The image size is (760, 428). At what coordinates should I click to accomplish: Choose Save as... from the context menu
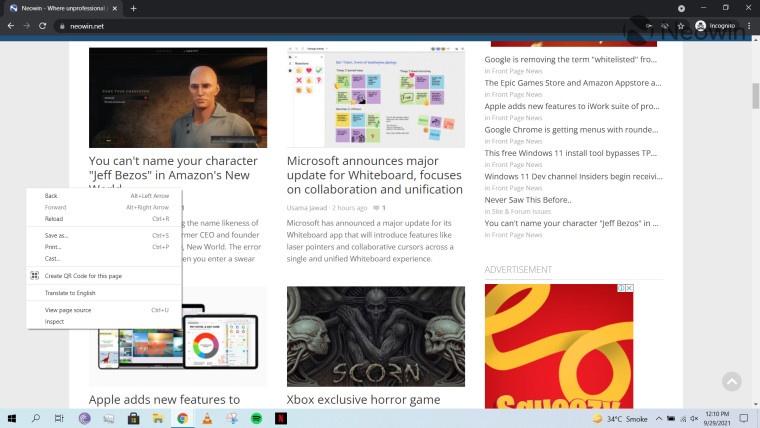coord(104,236)
